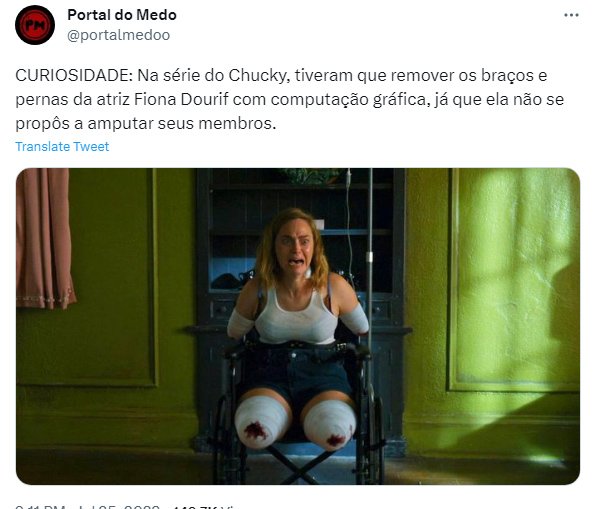Open Portal do Medo's round profile avatar

tap(35, 25)
